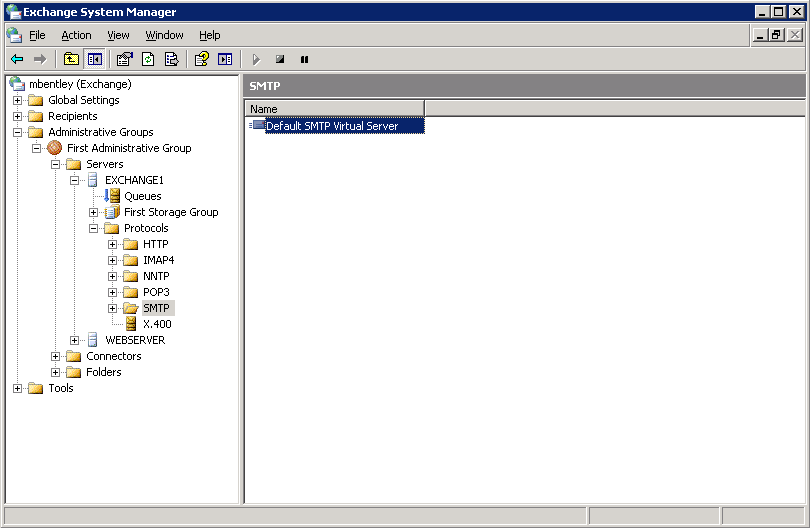Refresh the view using the toolbar

[x=148, y=59]
